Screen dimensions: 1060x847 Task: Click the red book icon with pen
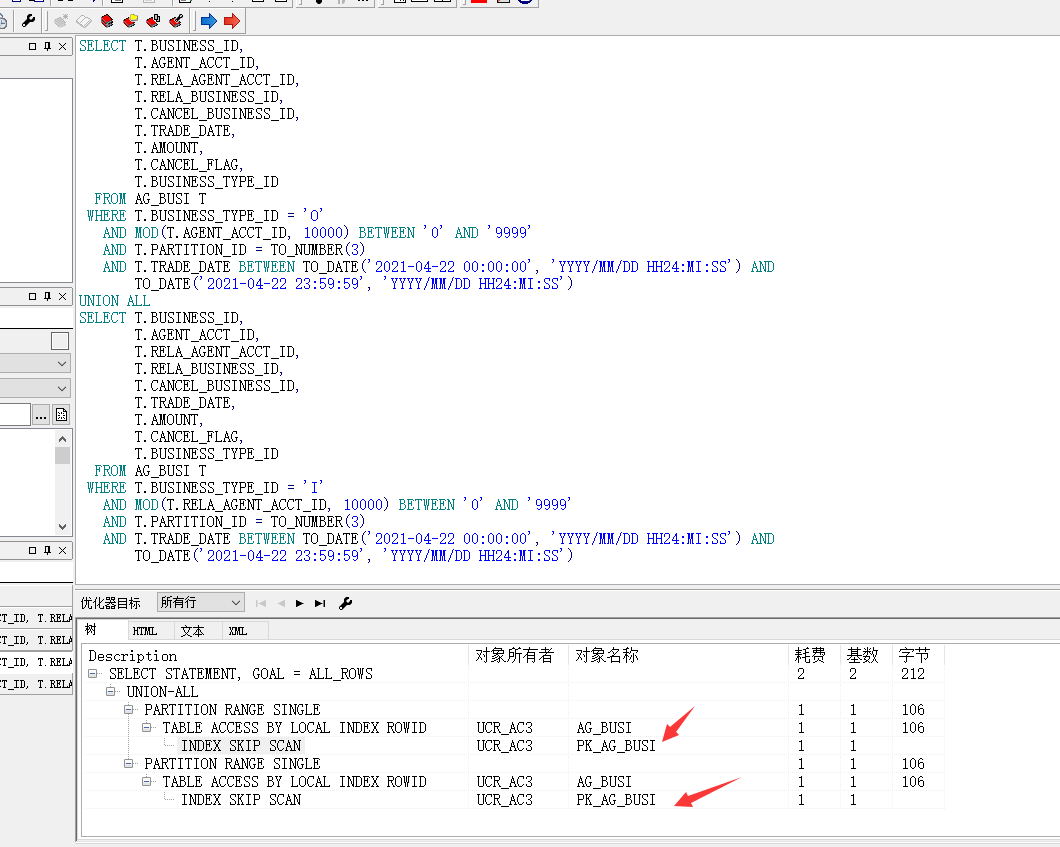176,21
